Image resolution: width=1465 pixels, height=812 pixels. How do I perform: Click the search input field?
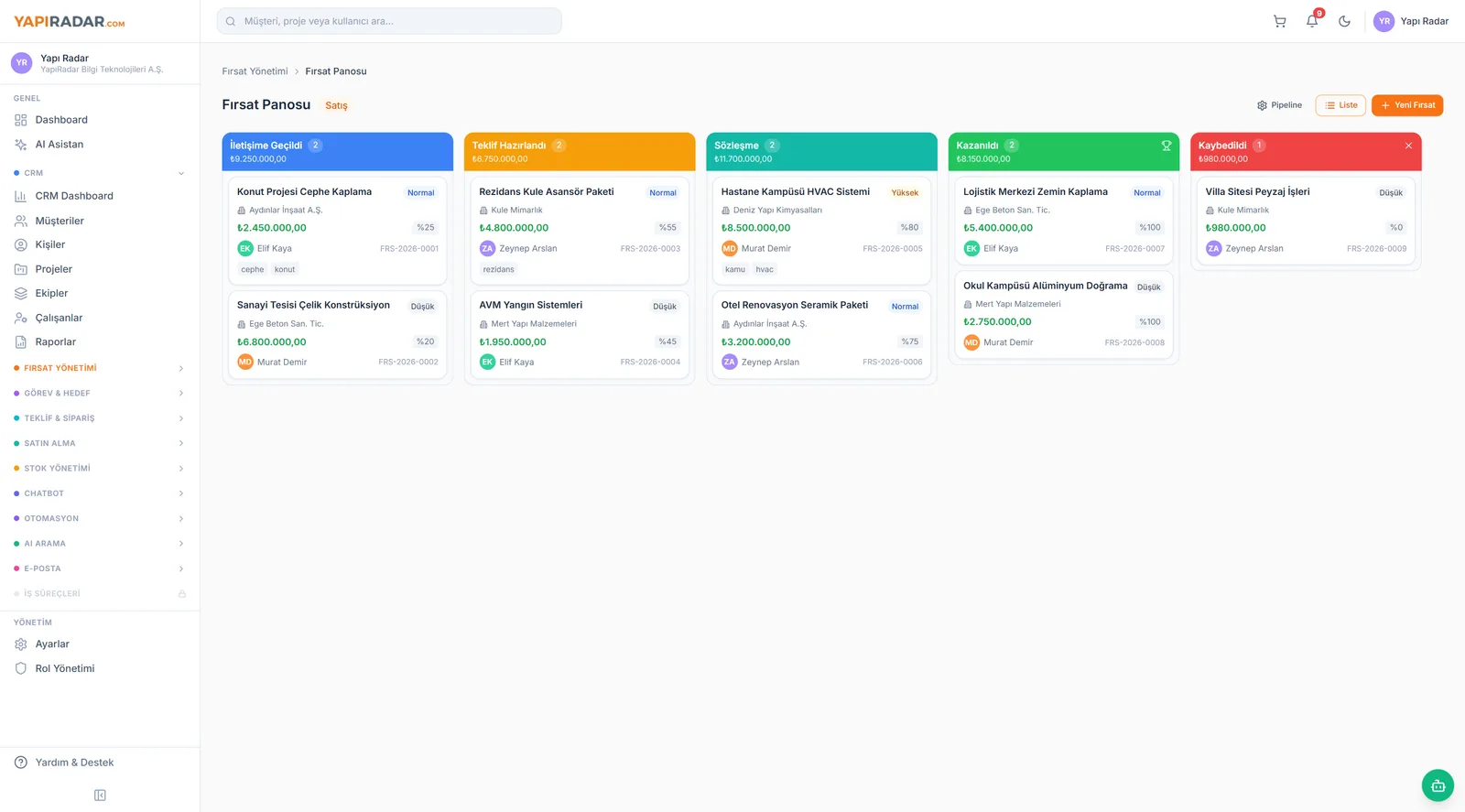click(x=389, y=21)
